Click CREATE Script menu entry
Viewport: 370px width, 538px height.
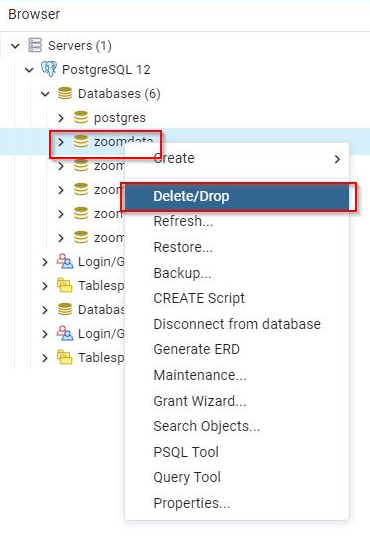point(237,298)
